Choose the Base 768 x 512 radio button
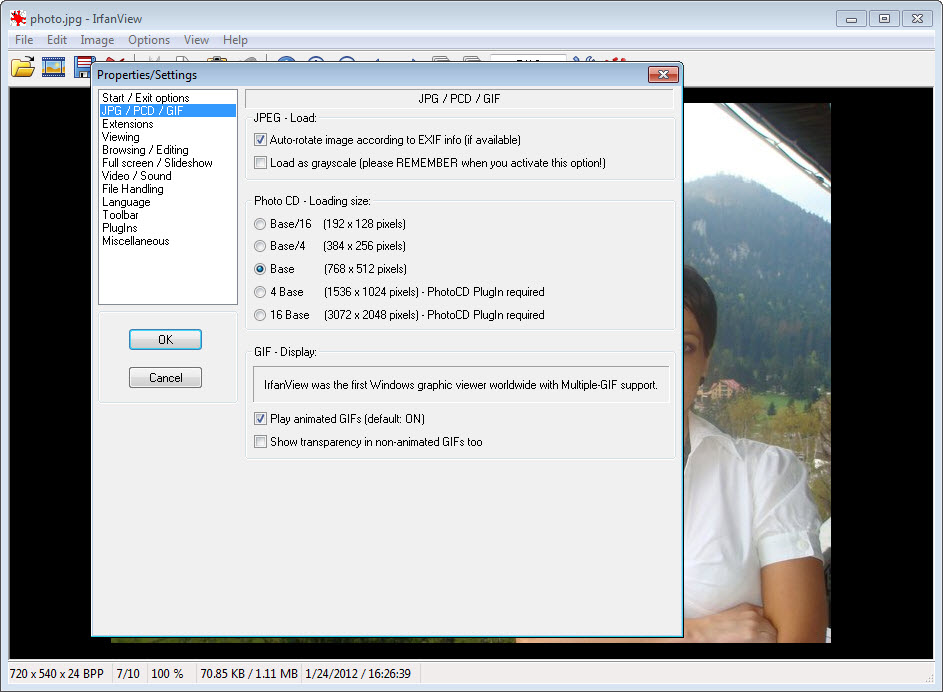943x692 pixels. [260, 269]
